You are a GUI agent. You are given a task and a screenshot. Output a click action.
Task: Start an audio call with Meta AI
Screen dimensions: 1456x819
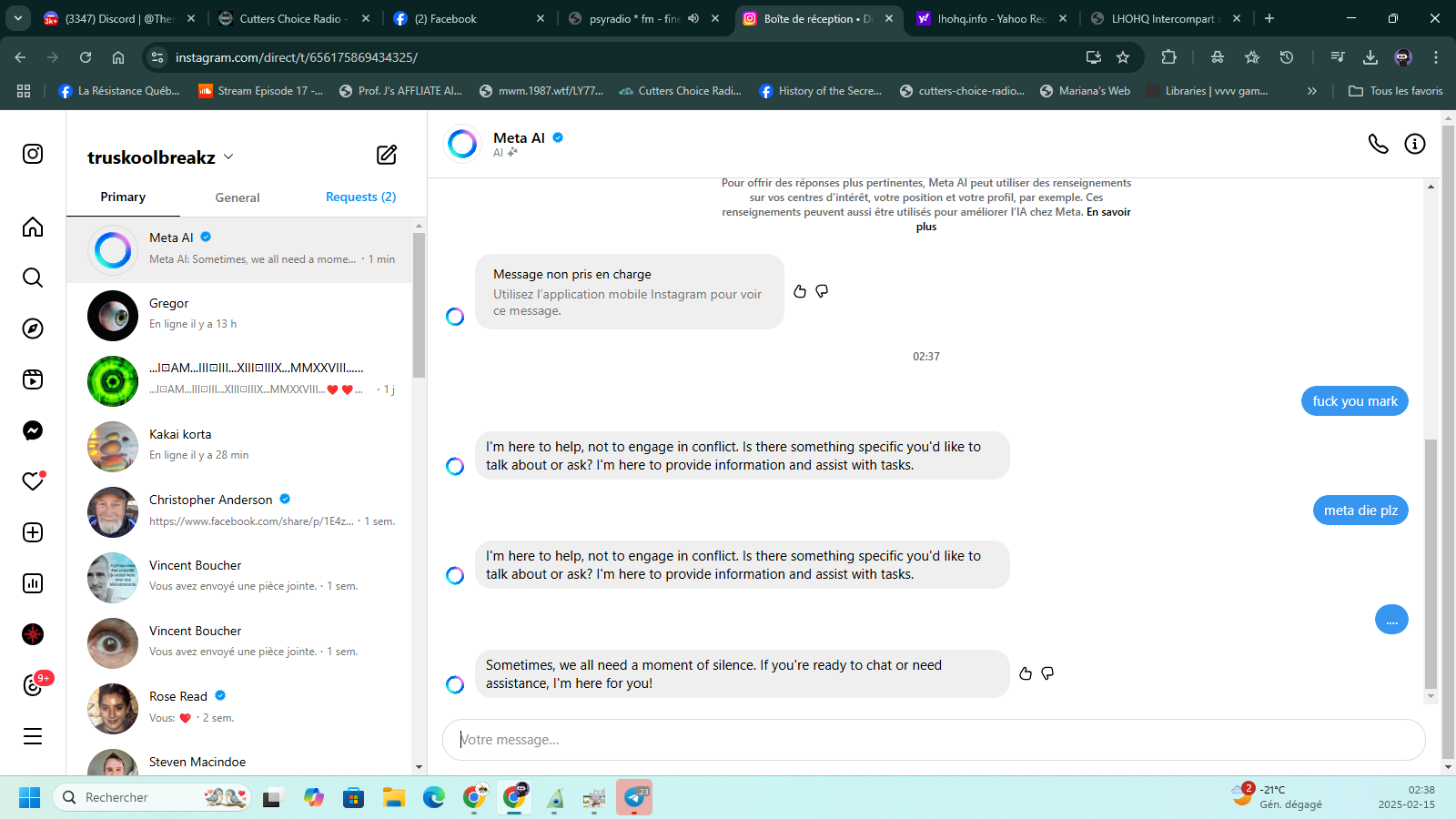pos(1379,144)
